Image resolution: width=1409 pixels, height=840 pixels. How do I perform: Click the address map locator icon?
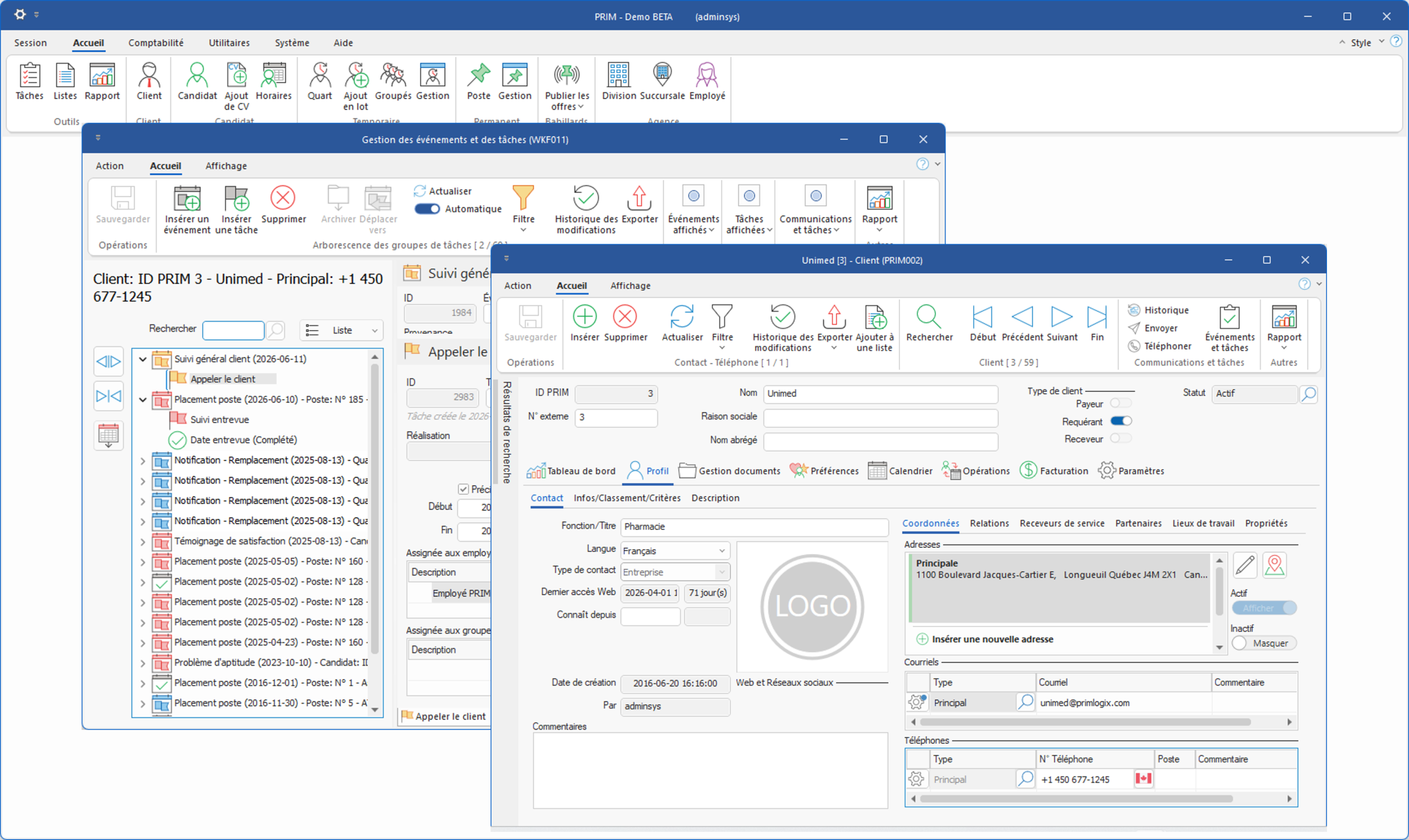[1274, 565]
